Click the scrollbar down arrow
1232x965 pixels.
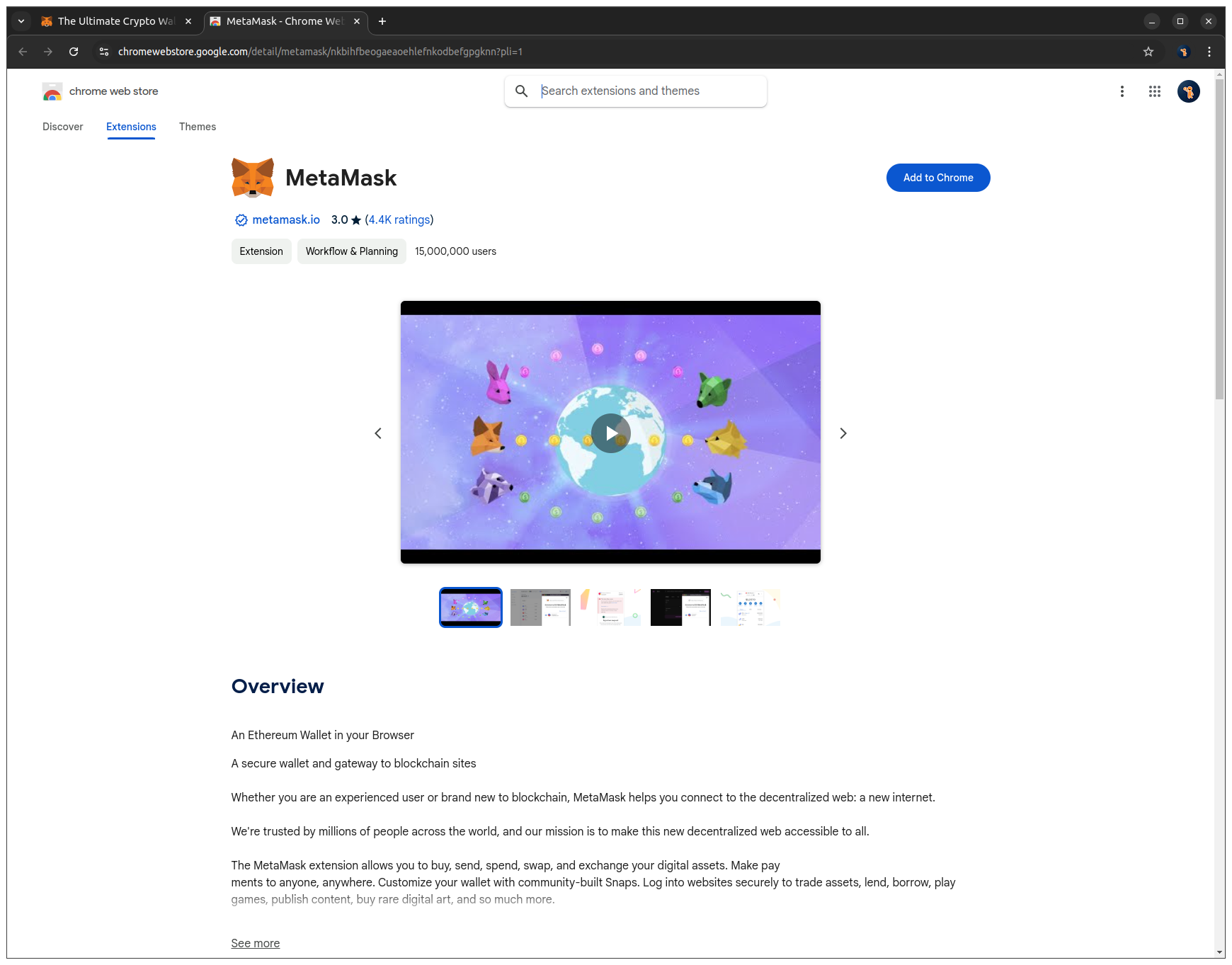(x=1220, y=952)
